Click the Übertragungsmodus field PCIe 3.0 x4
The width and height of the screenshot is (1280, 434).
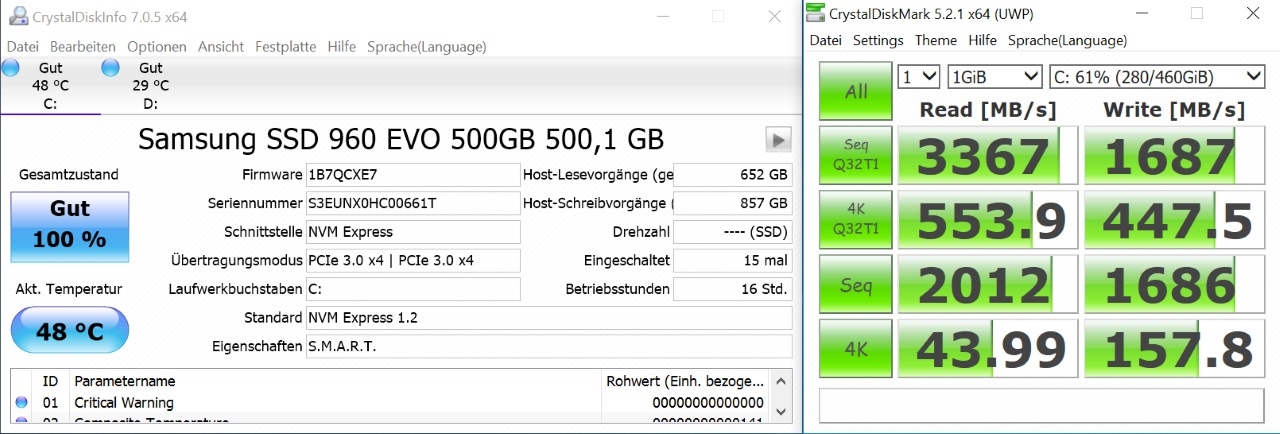tap(413, 260)
